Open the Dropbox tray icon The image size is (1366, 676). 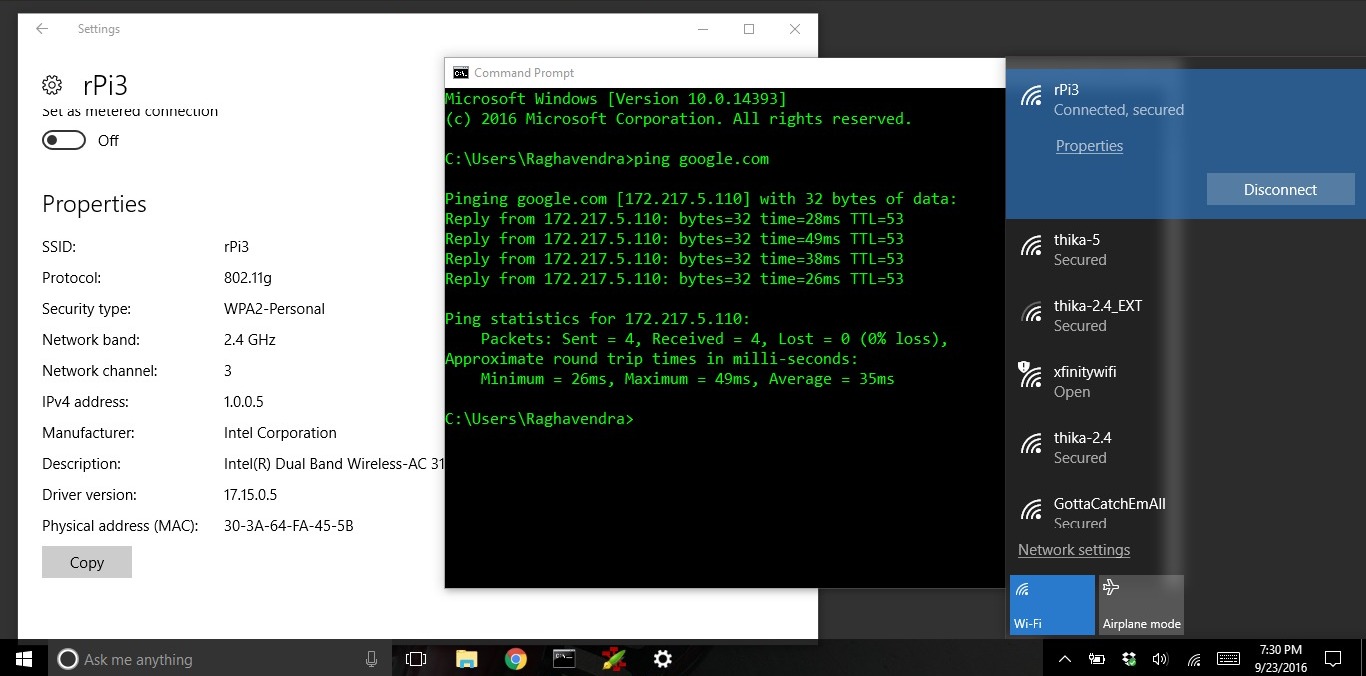click(1129, 659)
